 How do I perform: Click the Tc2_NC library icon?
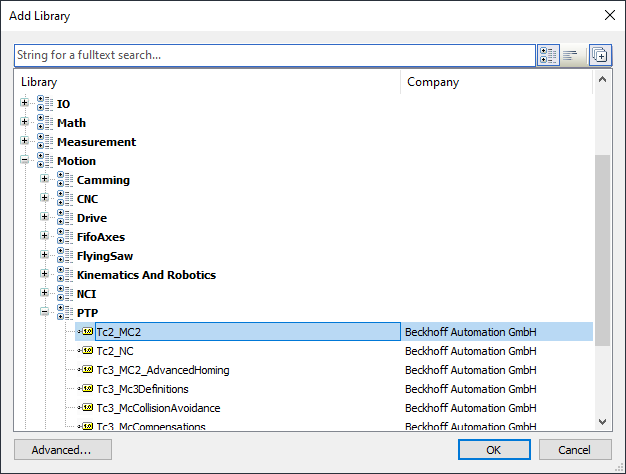86,350
